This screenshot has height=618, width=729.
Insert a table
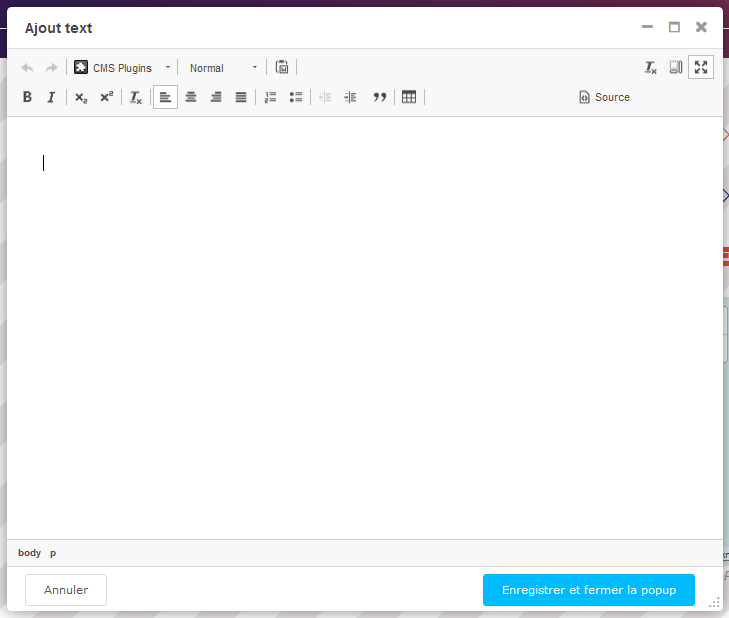409,97
